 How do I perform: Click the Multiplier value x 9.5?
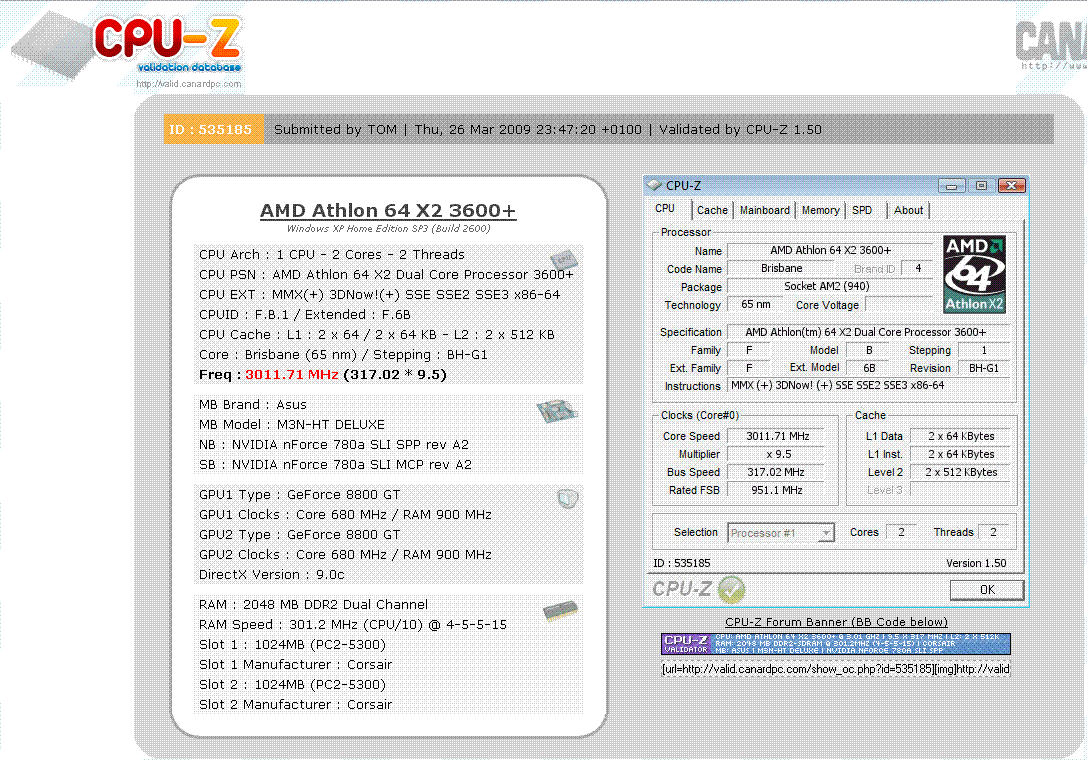point(777,454)
